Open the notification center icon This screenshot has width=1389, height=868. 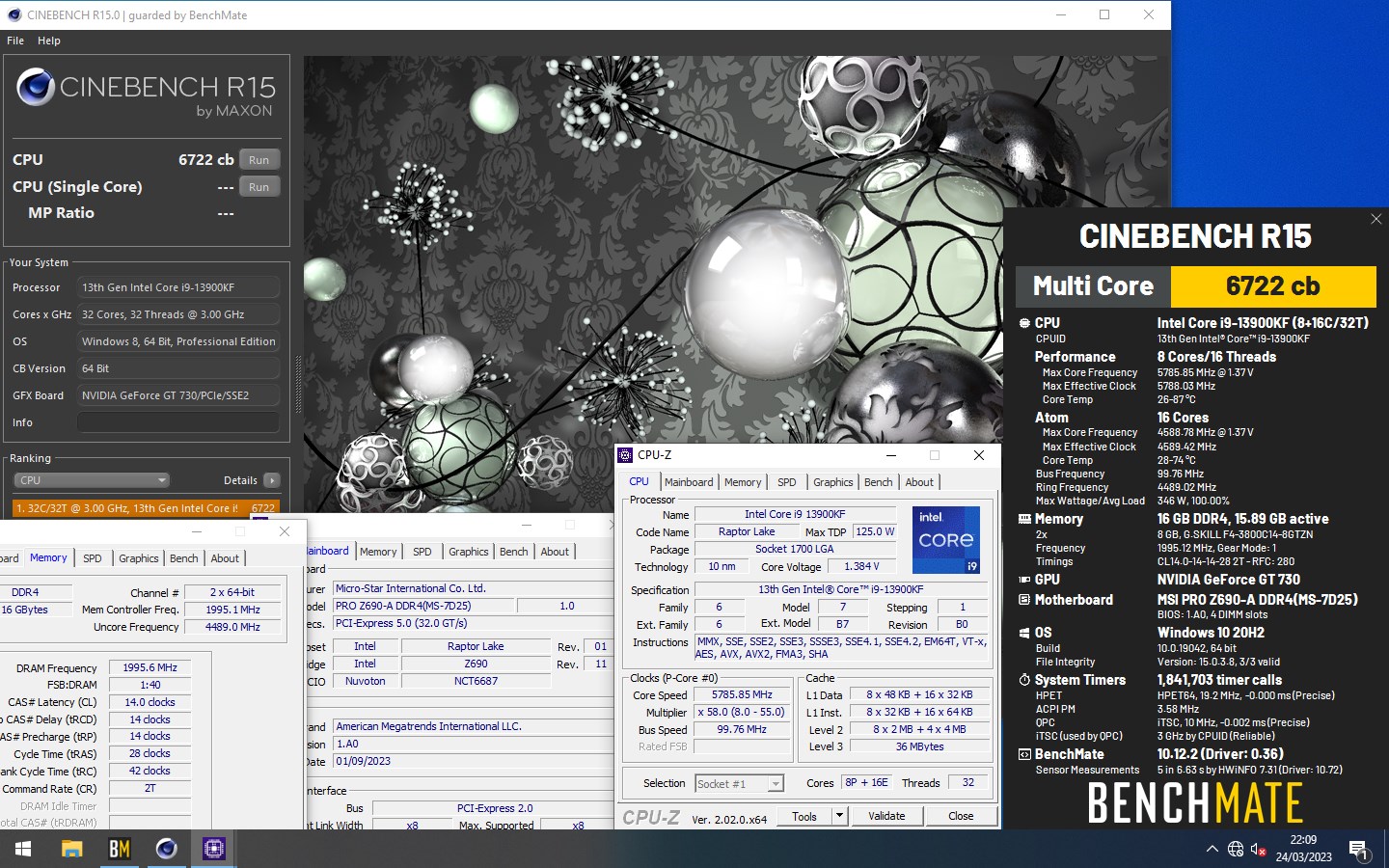coord(1359,851)
